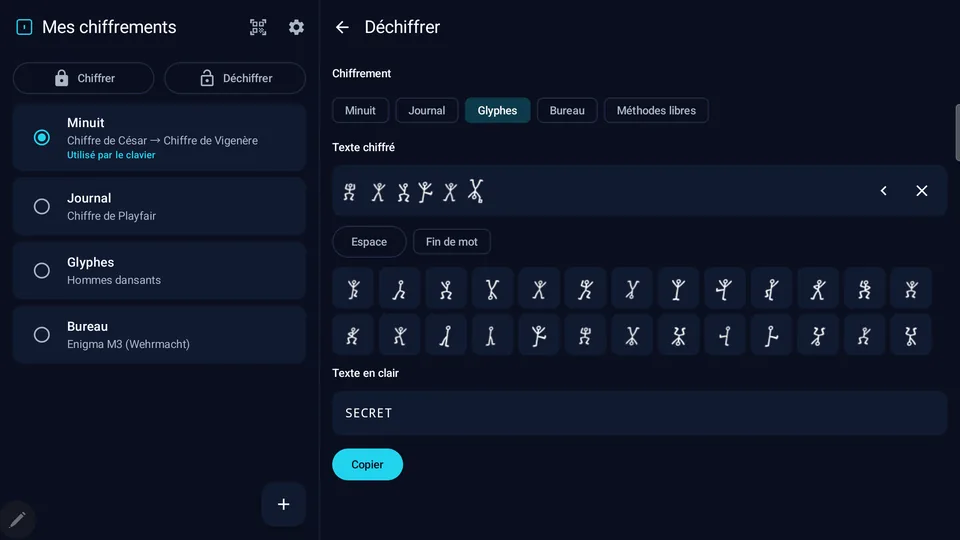960x540 pixels.
Task: Tap the dancing-man glyph key for letter A
Action: point(353,289)
